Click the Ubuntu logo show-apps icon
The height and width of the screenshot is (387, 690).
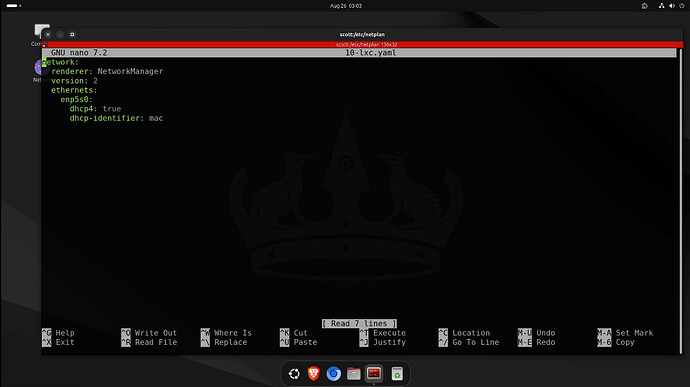click(294, 374)
